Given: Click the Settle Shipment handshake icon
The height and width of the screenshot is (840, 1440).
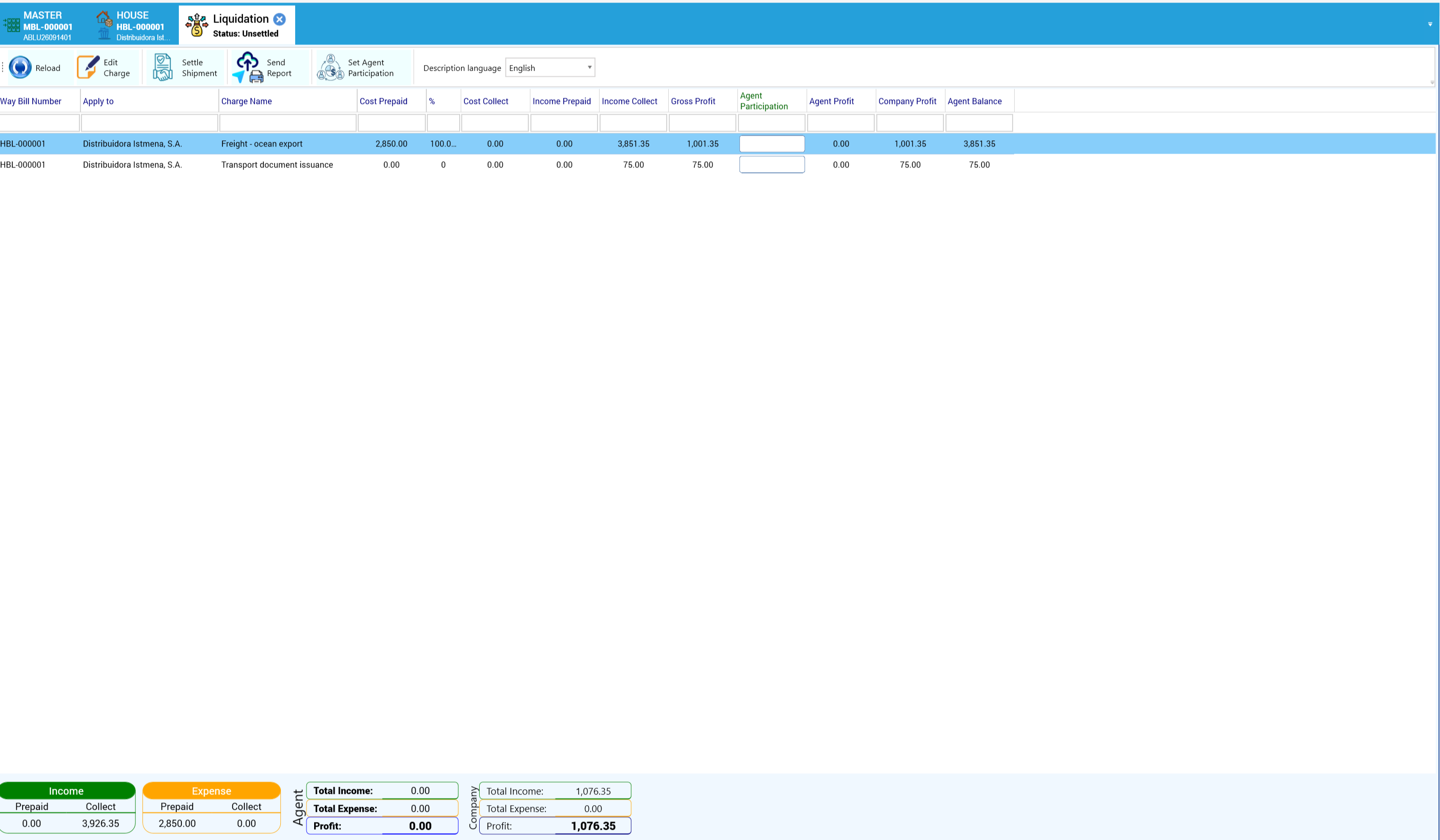Looking at the screenshot, I should pyautogui.click(x=163, y=68).
